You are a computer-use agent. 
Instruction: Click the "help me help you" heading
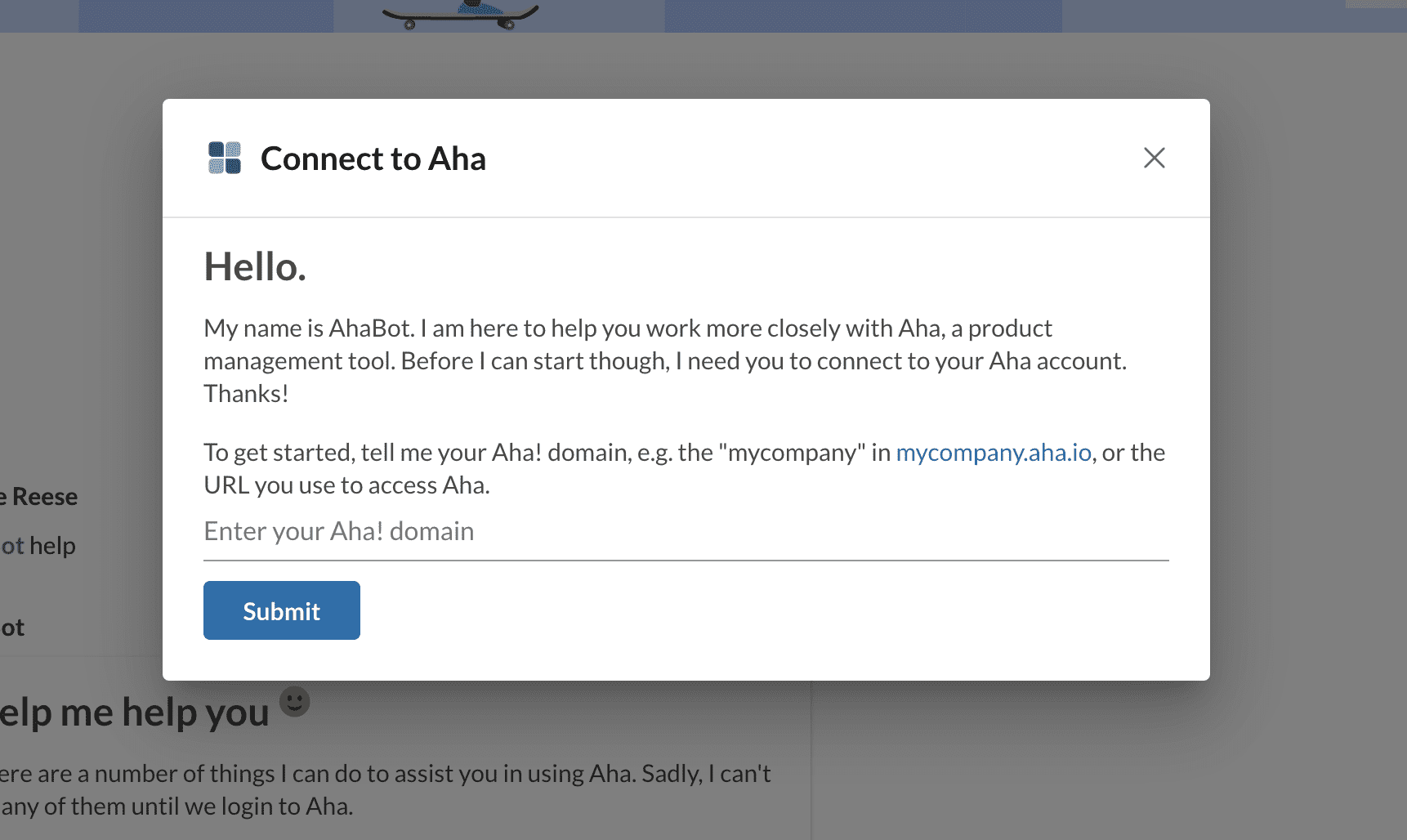[x=135, y=713]
